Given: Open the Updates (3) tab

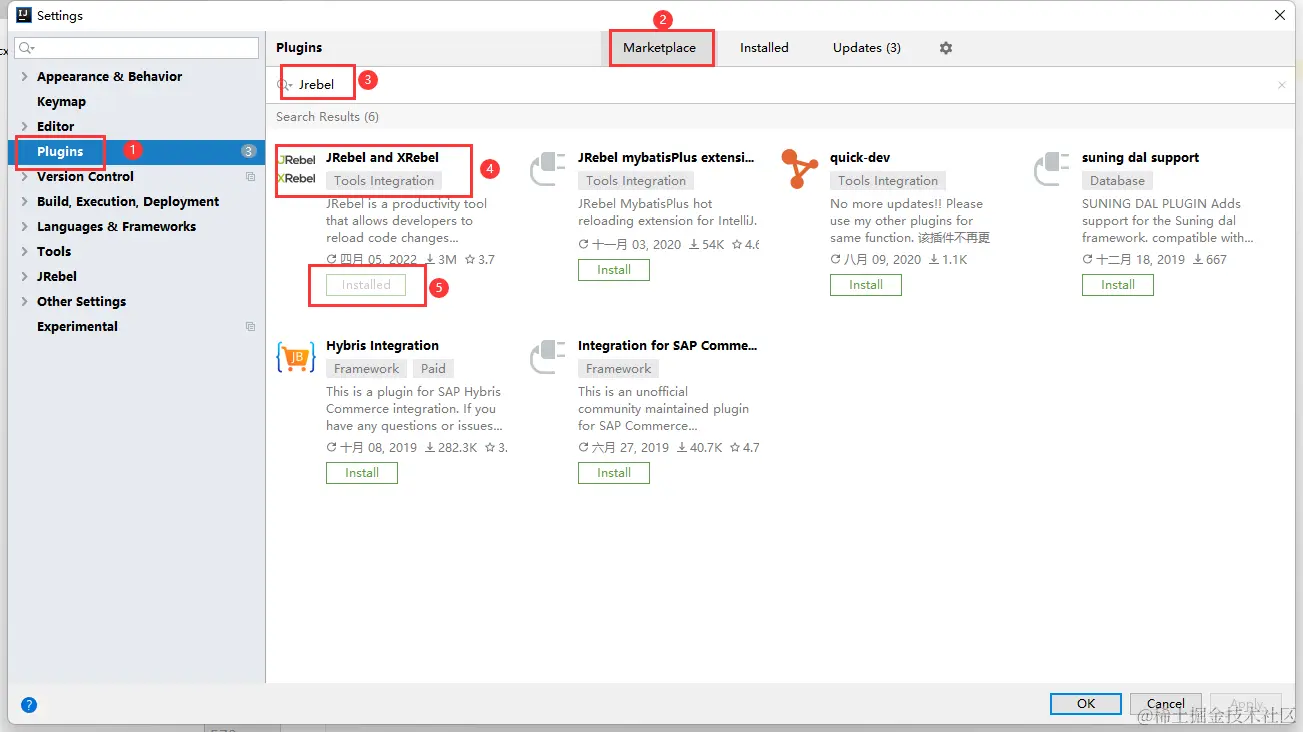Looking at the screenshot, I should point(866,48).
